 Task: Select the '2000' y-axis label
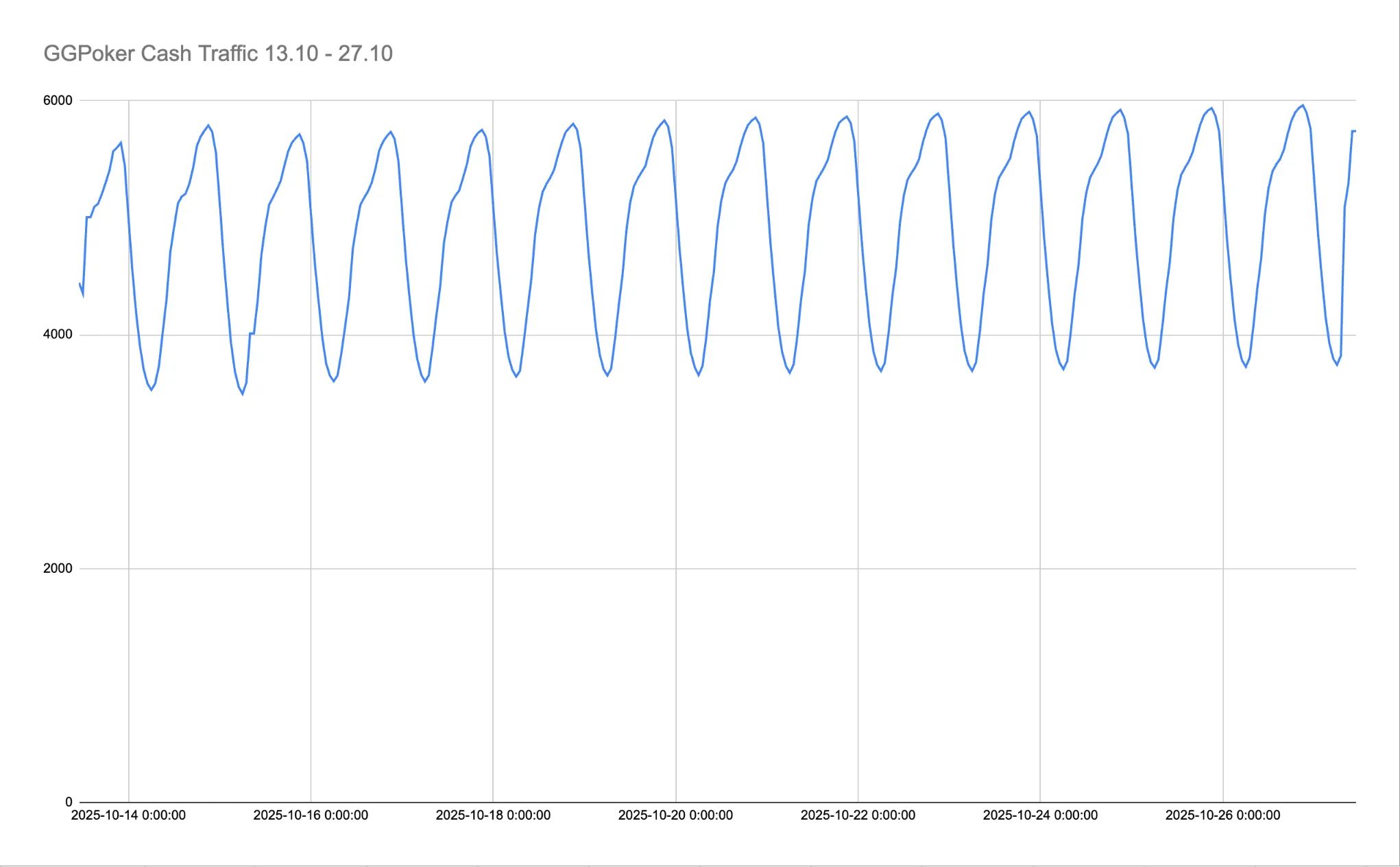coord(58,567)
